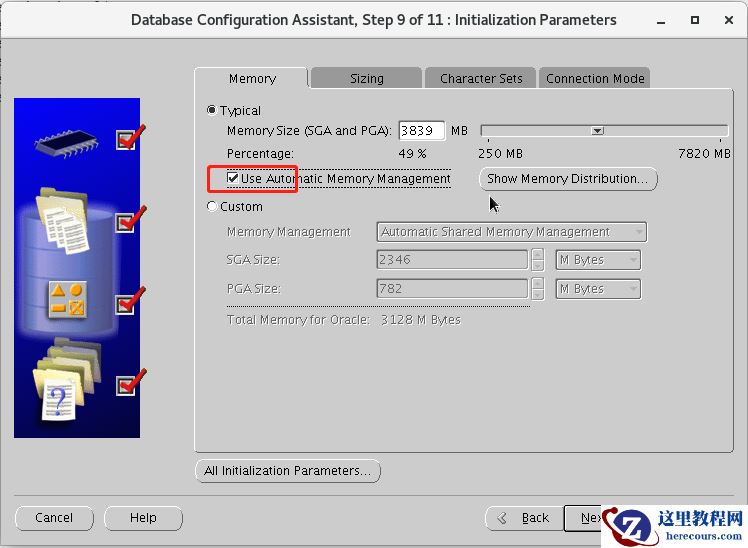Click the '7820 MB' slider maximum label
The width and height of the screenshot is (748, 548).
pyautogui.click(x=704, y=154)
